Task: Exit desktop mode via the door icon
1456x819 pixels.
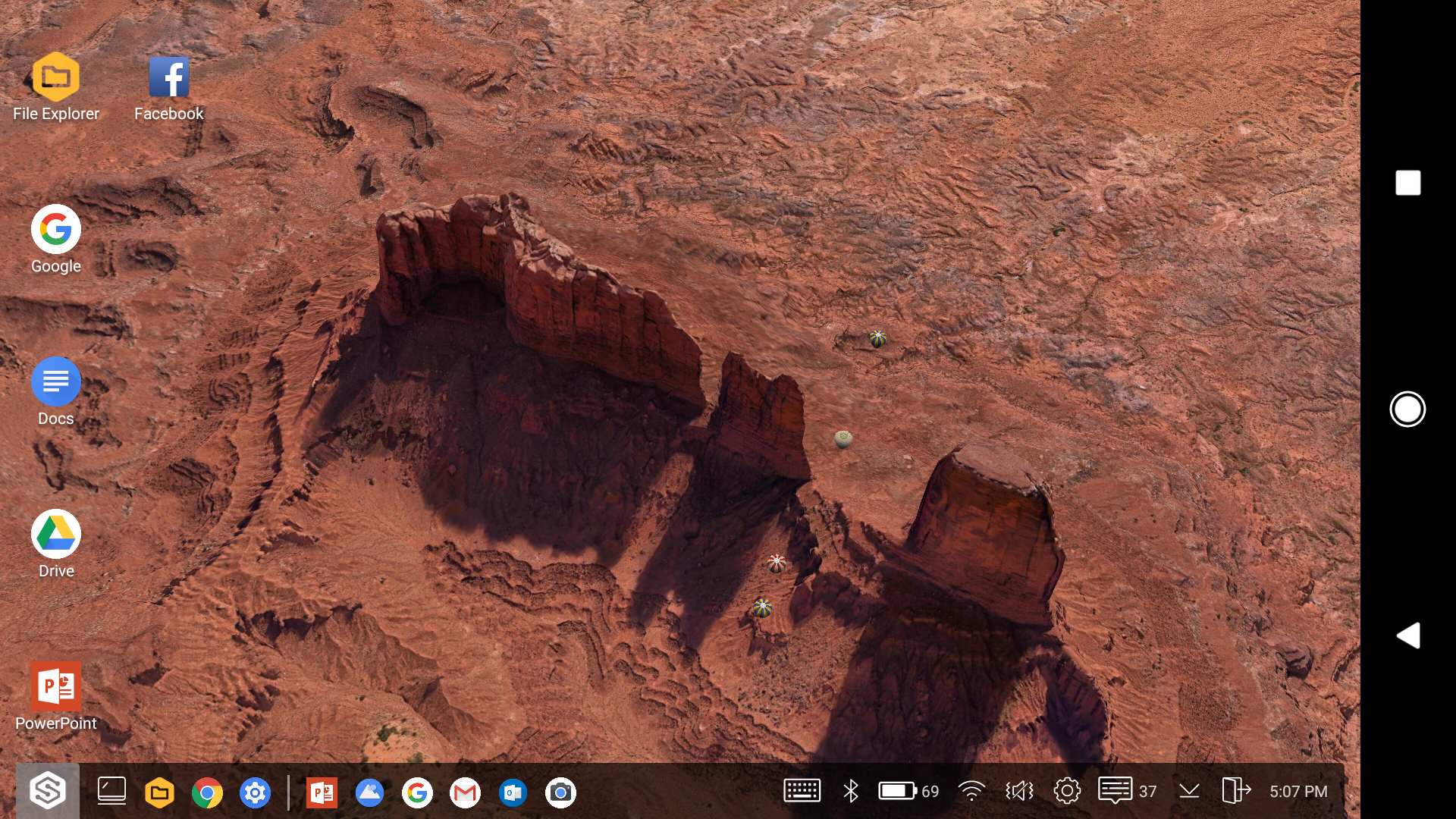Action: coord(1235,791)
